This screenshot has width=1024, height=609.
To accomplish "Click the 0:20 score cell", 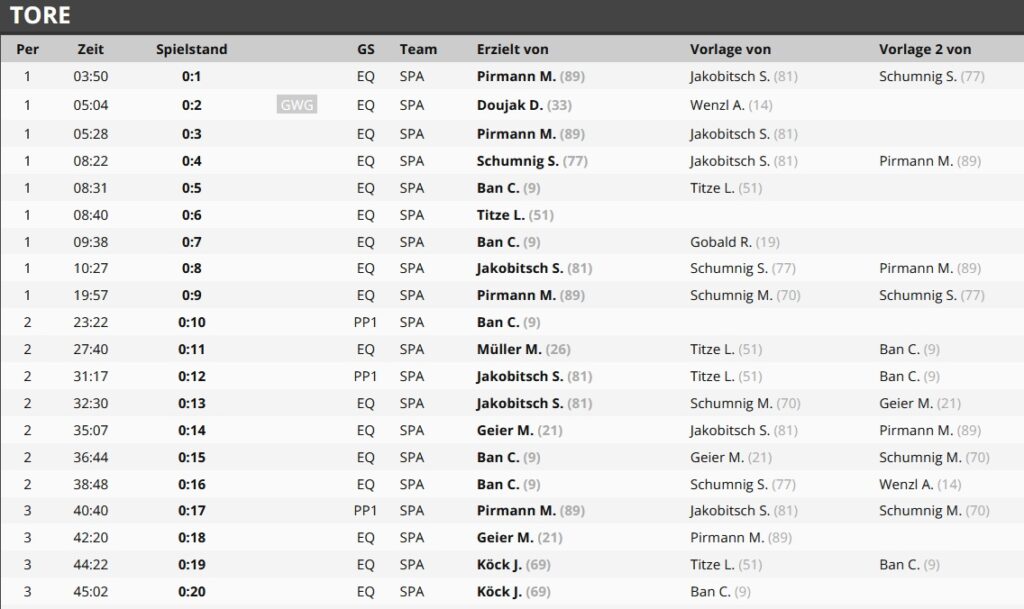I will click(x=191, y=592).
